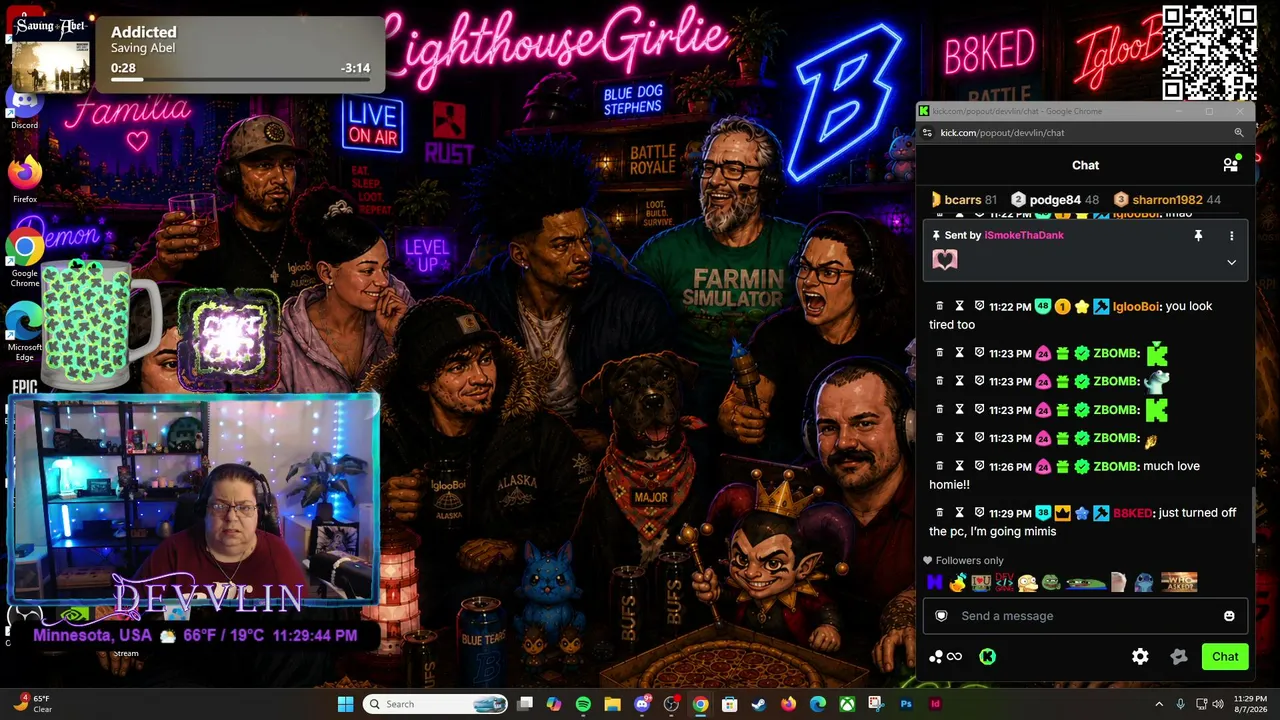Open the badge icon beside the settings gear
Image resolution: width=1280 pixels, height=720 pixels.
pos(1179,656)
